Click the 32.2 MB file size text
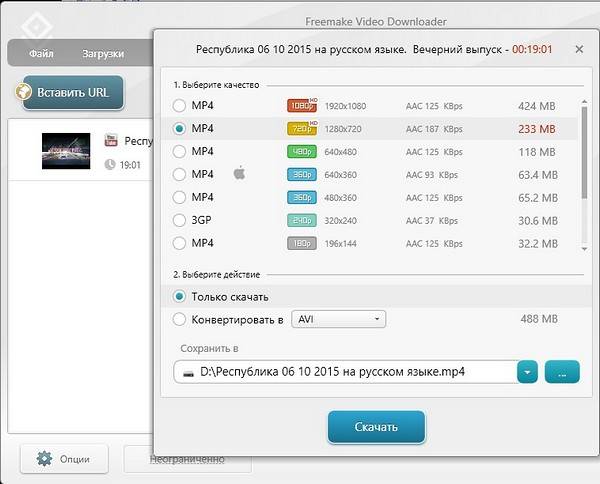Viewport: 600px width, 484px height. pos(538,244)
